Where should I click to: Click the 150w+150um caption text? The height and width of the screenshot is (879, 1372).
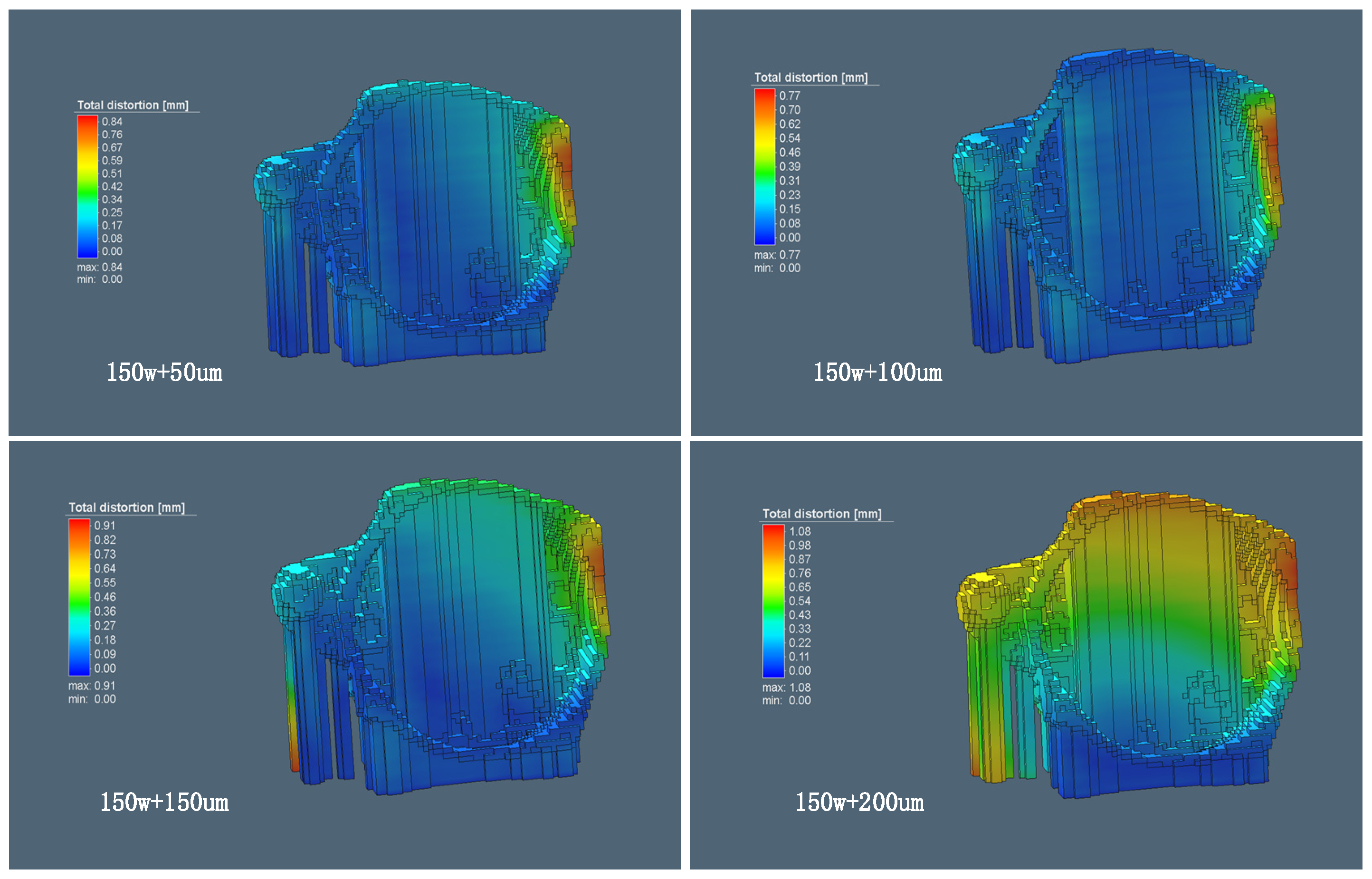coord(164,803)
